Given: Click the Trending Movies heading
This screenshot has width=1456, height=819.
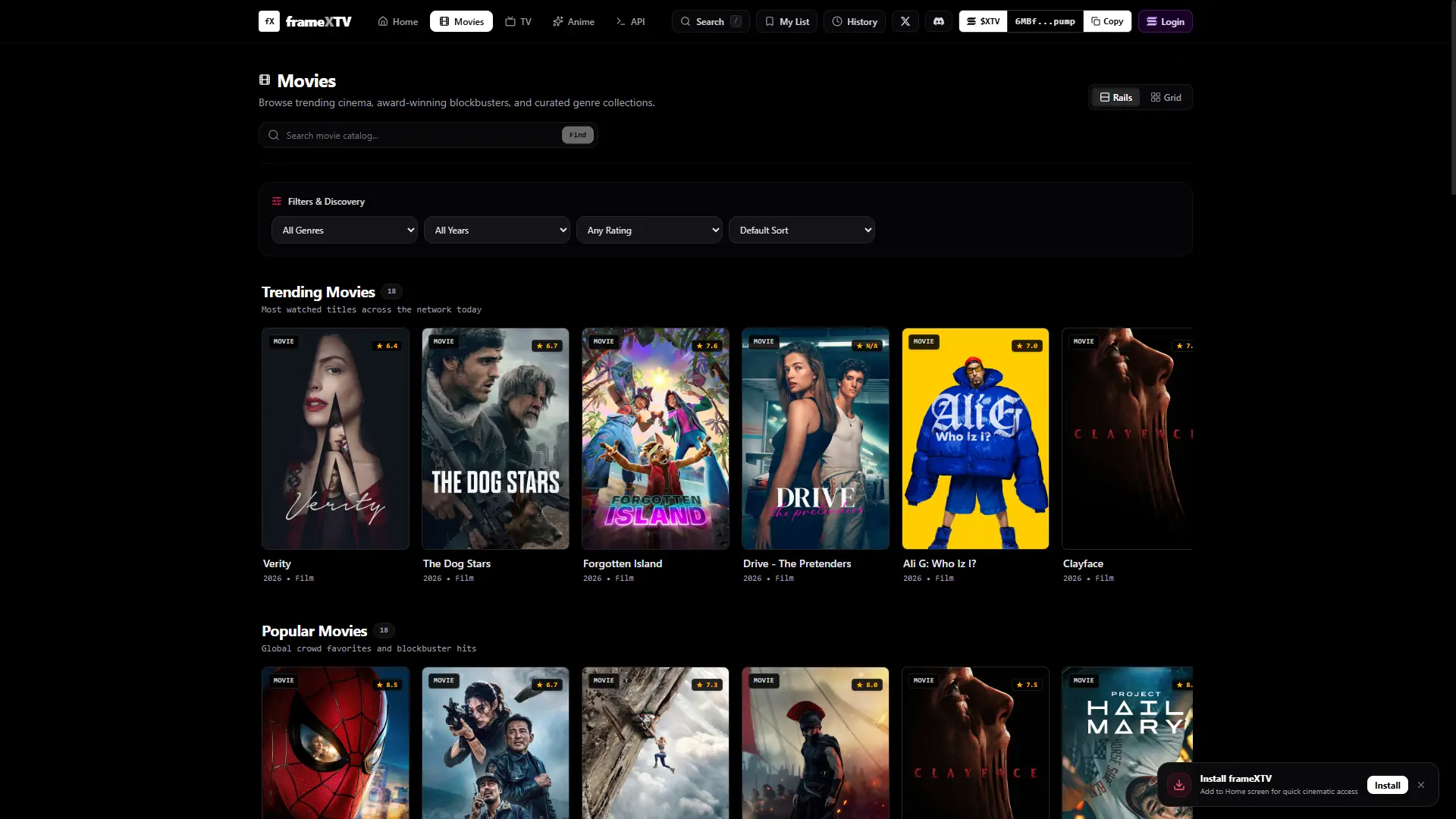Looking at the screenshot, I should 318,292.
